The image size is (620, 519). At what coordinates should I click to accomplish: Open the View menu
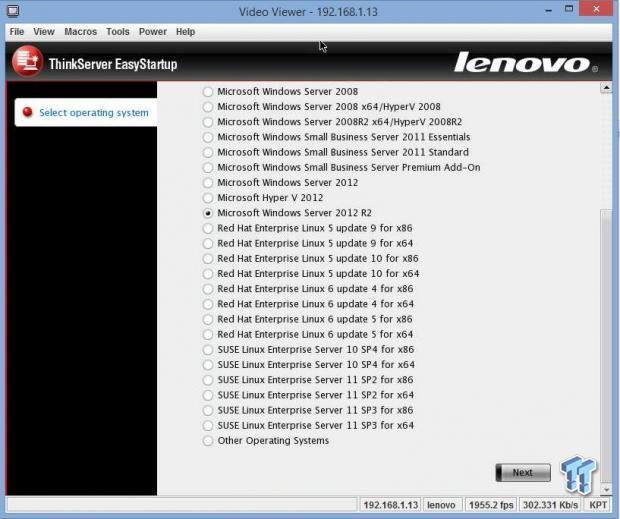coord(44,32)
